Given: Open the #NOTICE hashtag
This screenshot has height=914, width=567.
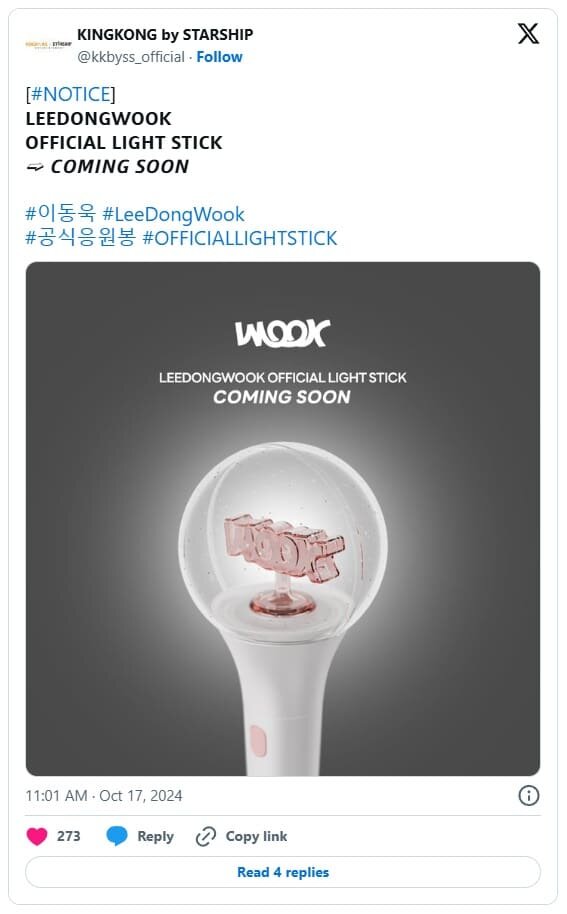Looking at the screenshot, I should click(71, 94).
